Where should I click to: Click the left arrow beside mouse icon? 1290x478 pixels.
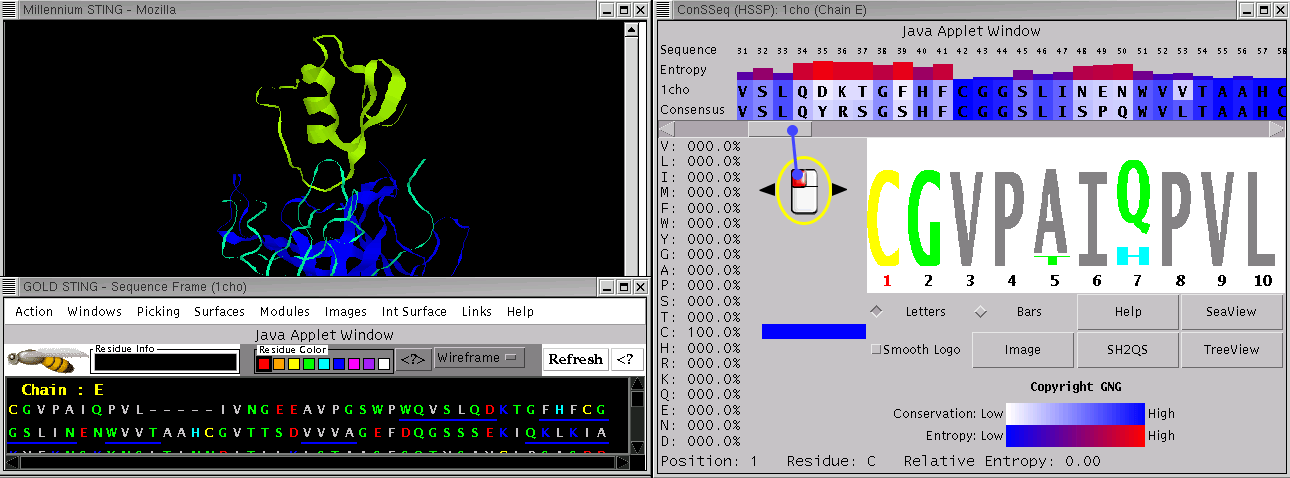click(x=766, y=189)
